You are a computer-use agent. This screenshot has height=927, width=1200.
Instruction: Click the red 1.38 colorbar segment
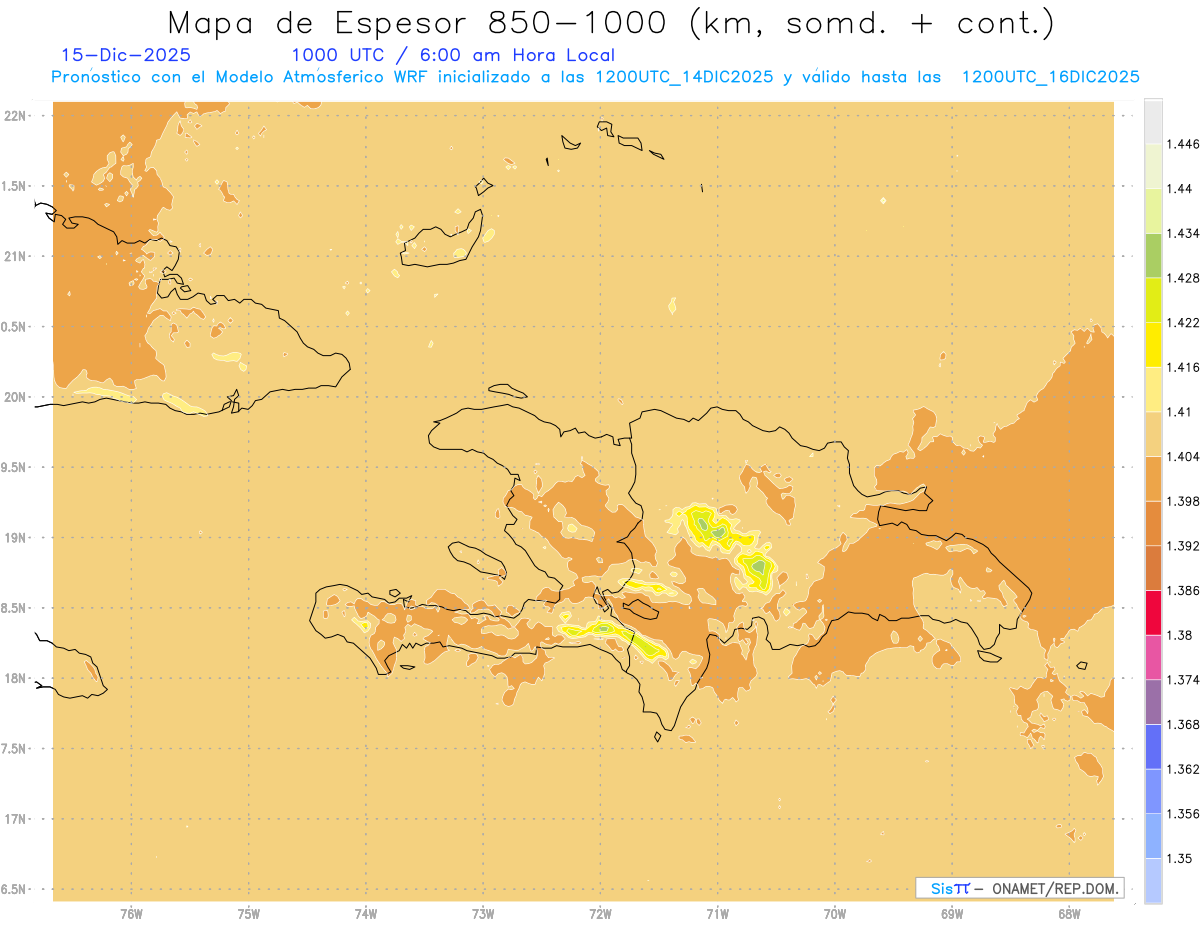pyautogui.click(x=1153, y=612)
